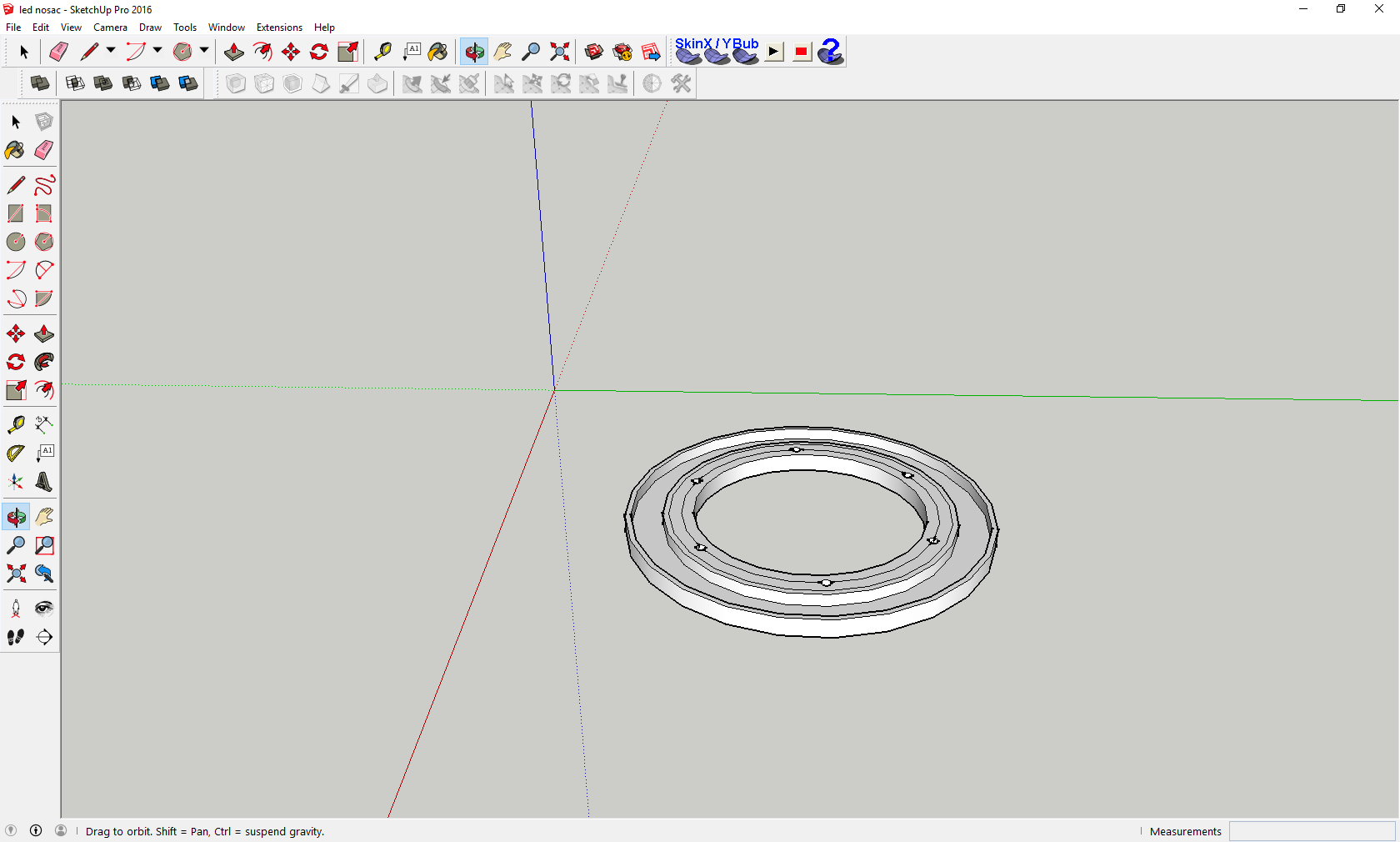Select the Rectangle tool in left toolset
Image resolution: width=1400 pixels, height=842 pixels.
(16, 213)
